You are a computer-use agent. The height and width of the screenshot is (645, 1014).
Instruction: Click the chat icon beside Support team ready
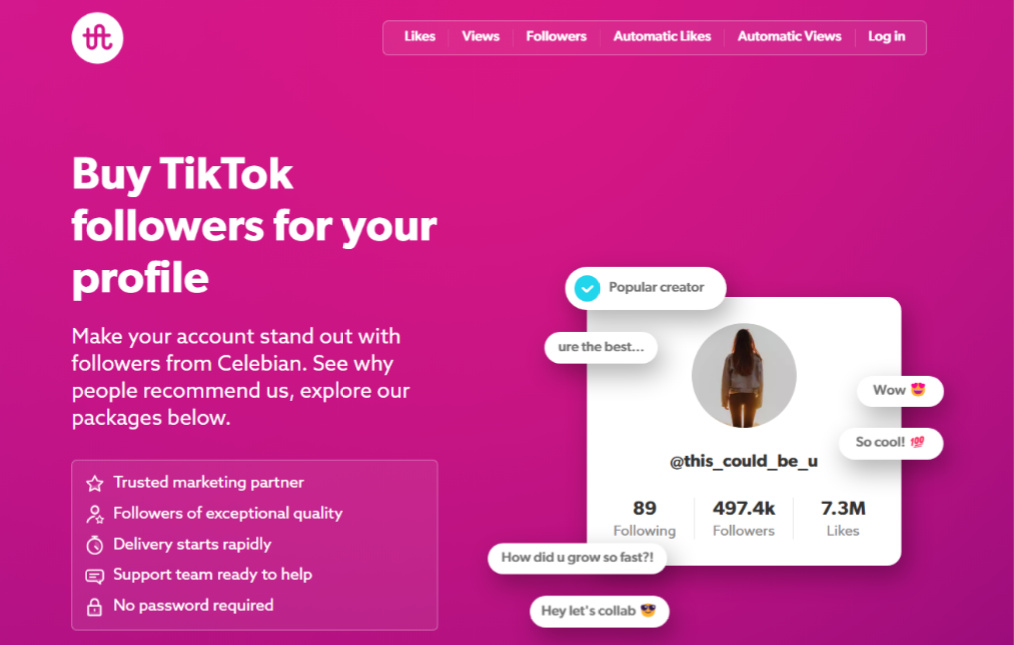[x=95, y=576]
